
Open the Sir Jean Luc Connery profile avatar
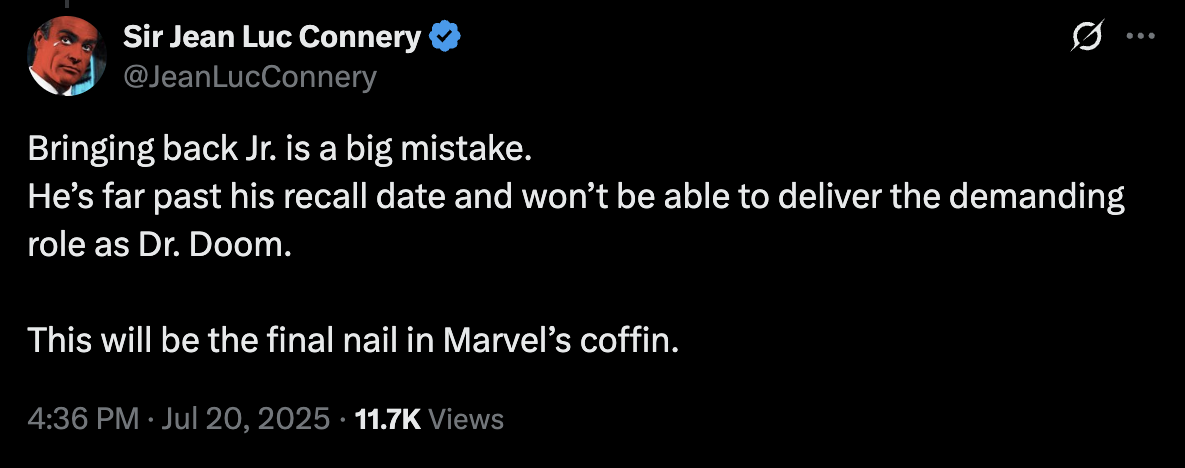point(67,56)
